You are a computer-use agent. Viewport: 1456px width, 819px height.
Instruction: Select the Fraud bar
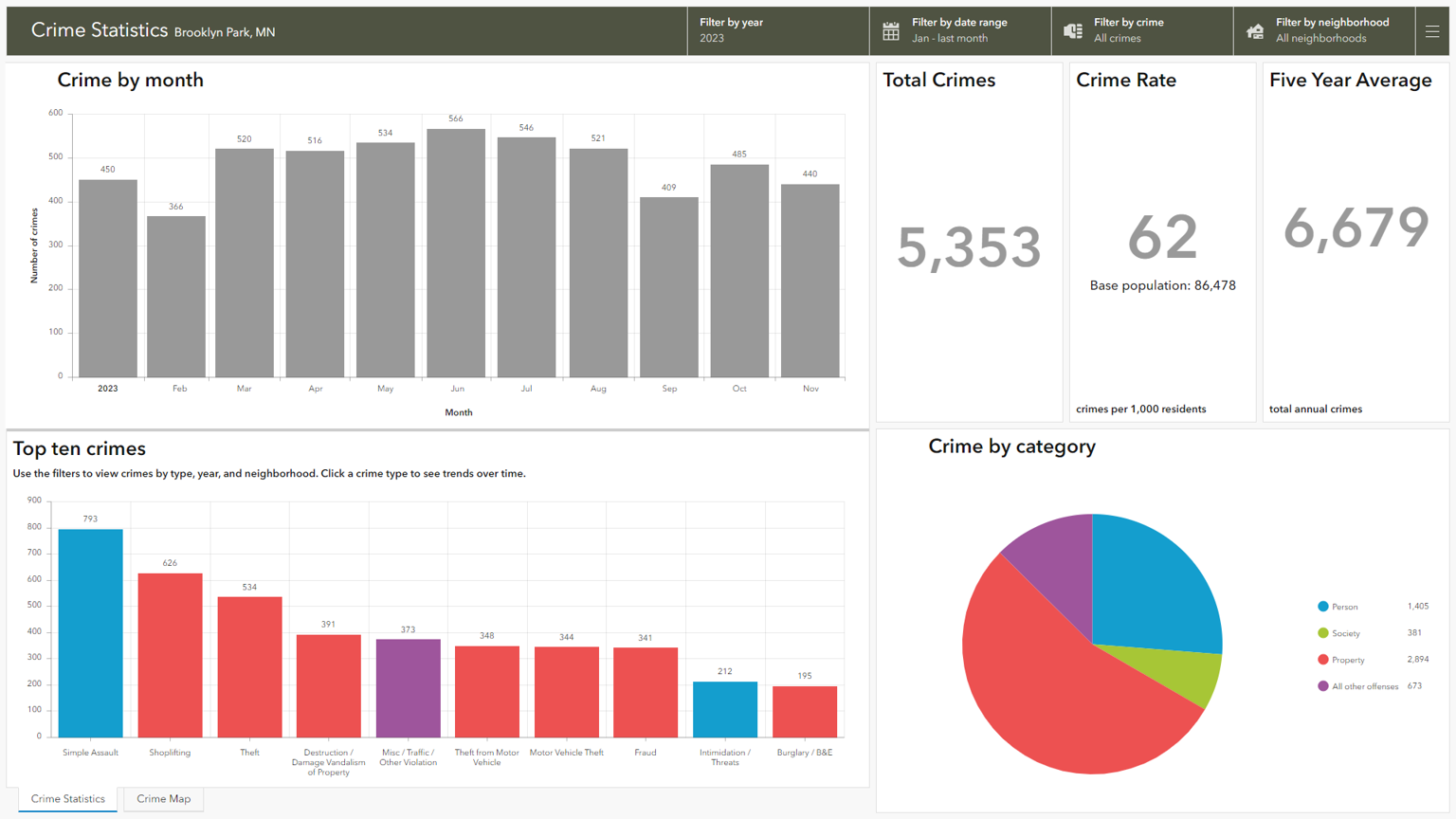click(x=646, y=692)
